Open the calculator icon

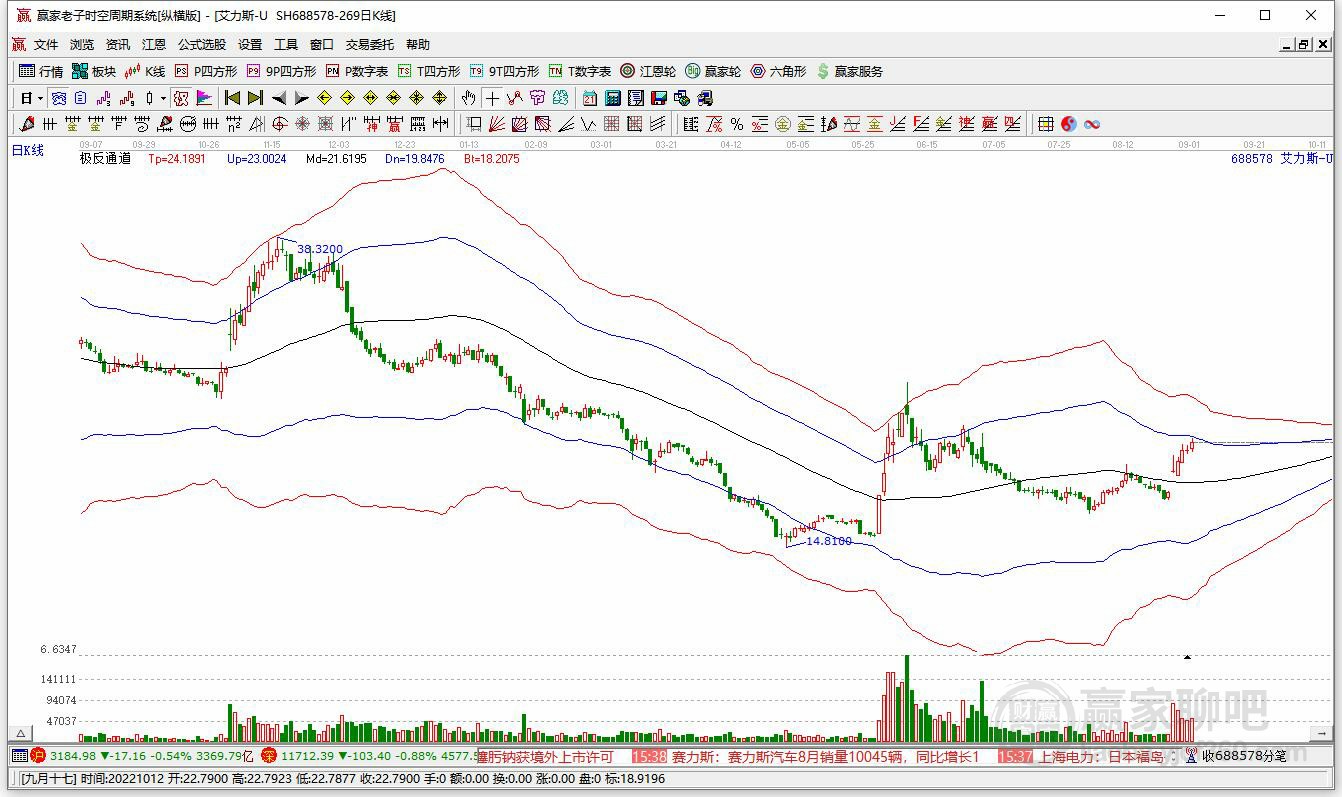coord(612,98)
